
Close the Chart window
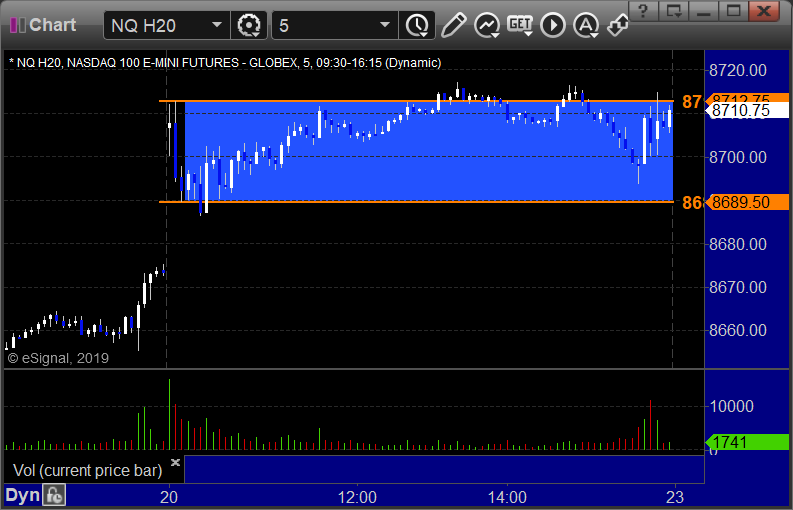point(764,10)
